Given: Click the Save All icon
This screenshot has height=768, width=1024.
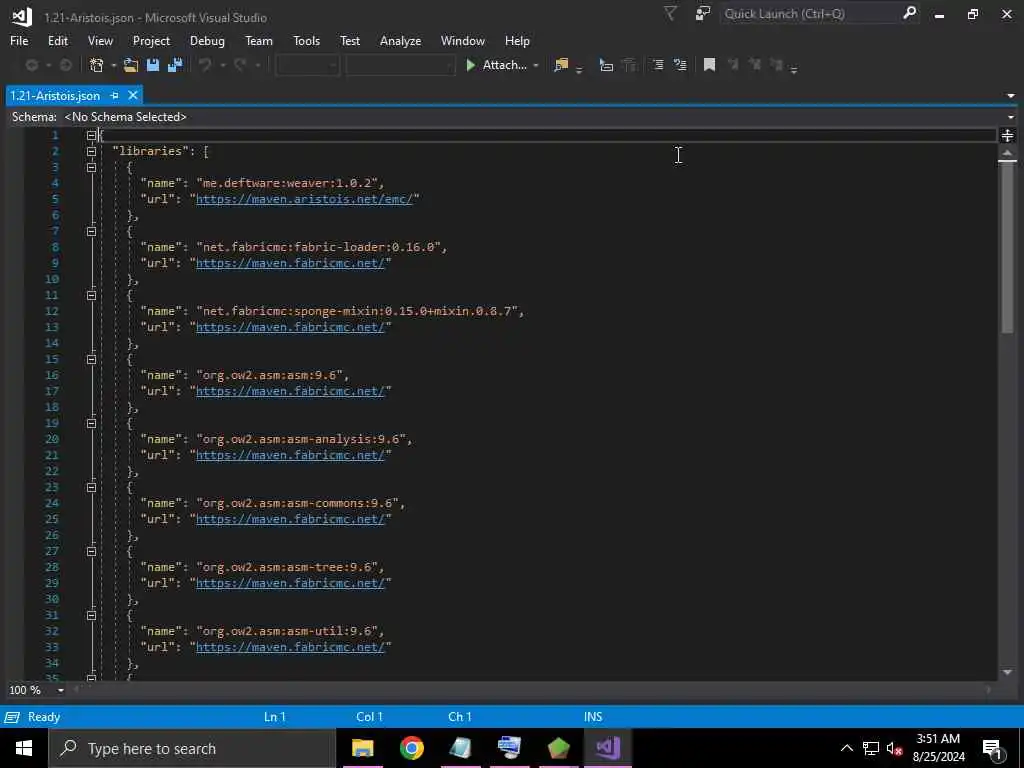Looking at the screenshot, I should tap(175, 65).
